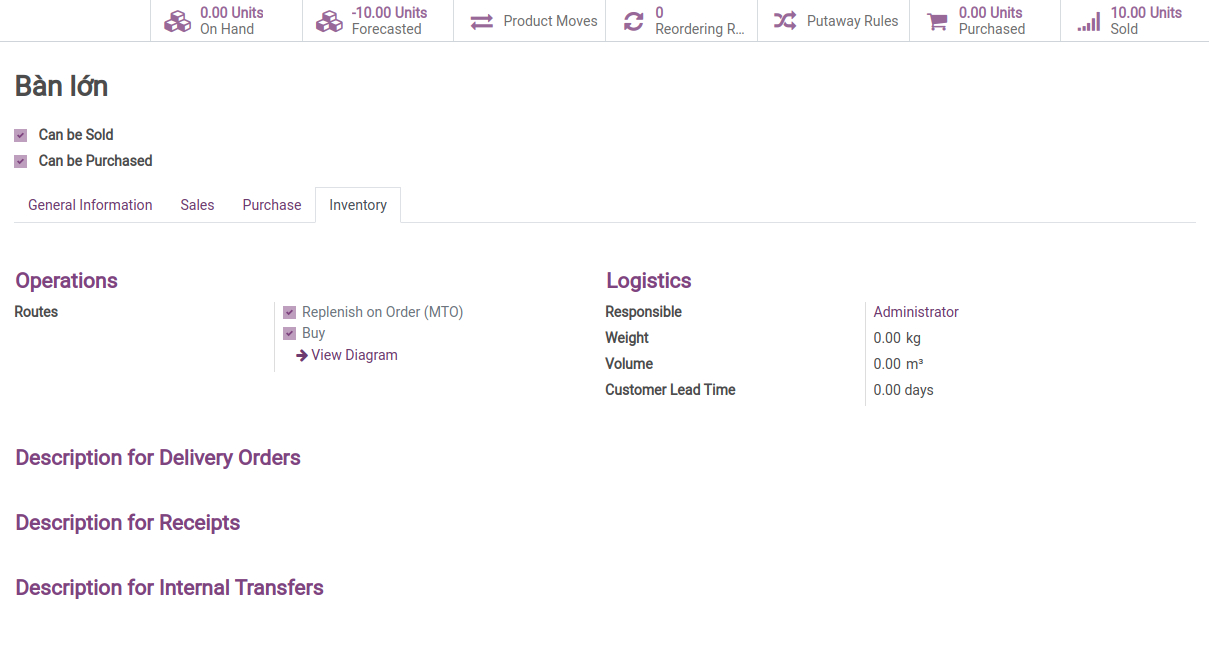Open the 0.00 Units Purchased stat

(x=985, y=21)
